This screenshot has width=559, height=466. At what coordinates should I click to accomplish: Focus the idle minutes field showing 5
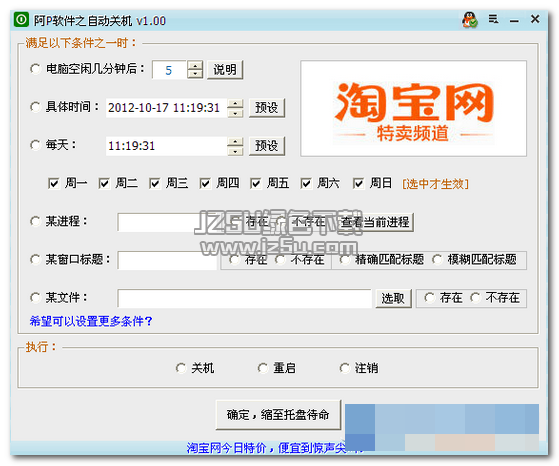(169, 70)
